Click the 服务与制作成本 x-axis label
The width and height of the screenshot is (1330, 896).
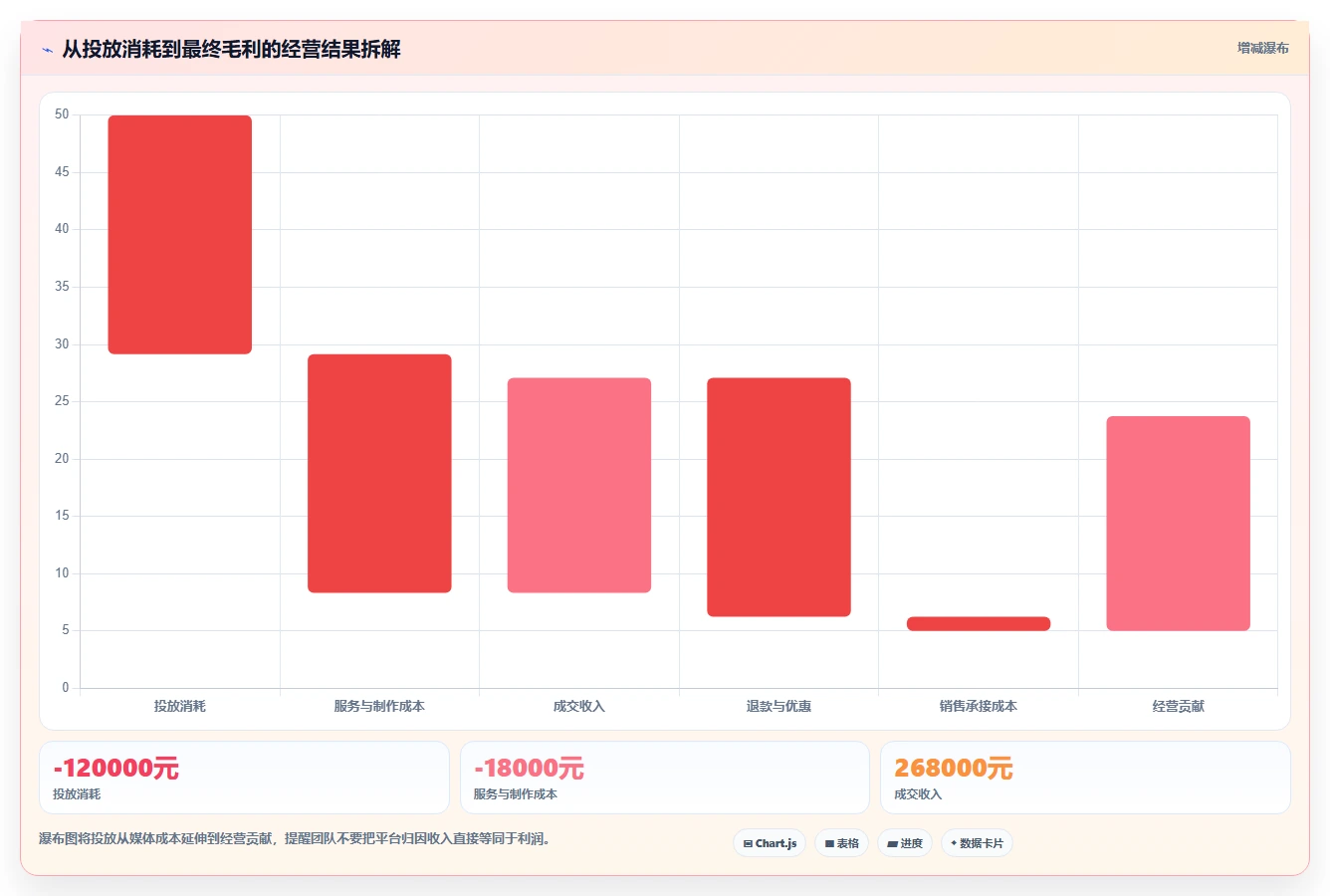pyautogui.click(x=379, y=706)
